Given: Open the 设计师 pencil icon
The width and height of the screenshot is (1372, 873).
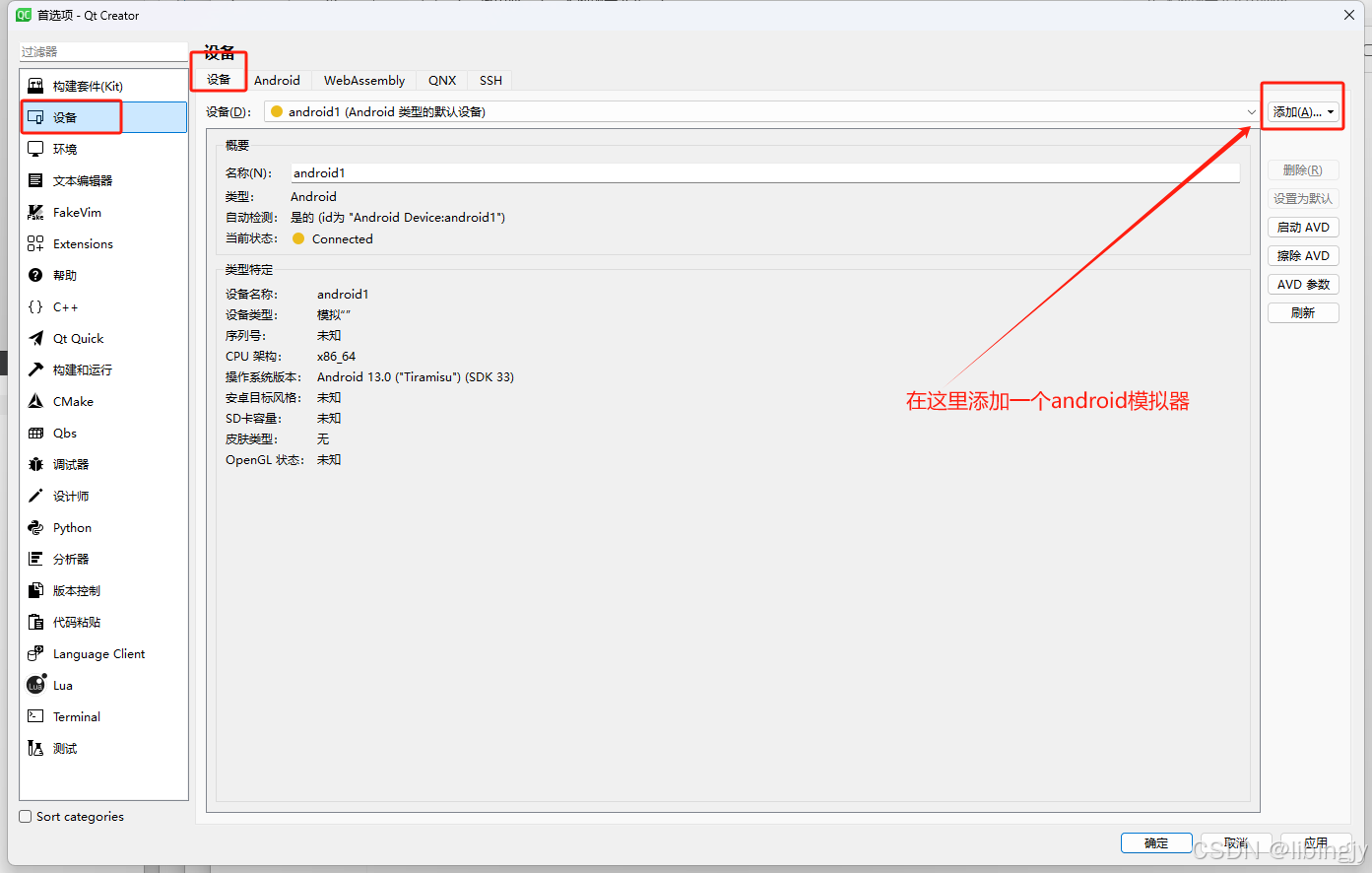Looking at the screenshot, I should (x=35, y=496).
